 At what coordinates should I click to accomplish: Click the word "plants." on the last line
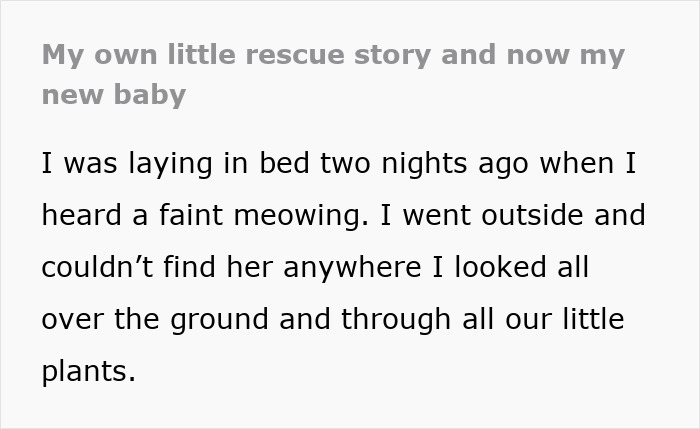[x=88, y=371]
